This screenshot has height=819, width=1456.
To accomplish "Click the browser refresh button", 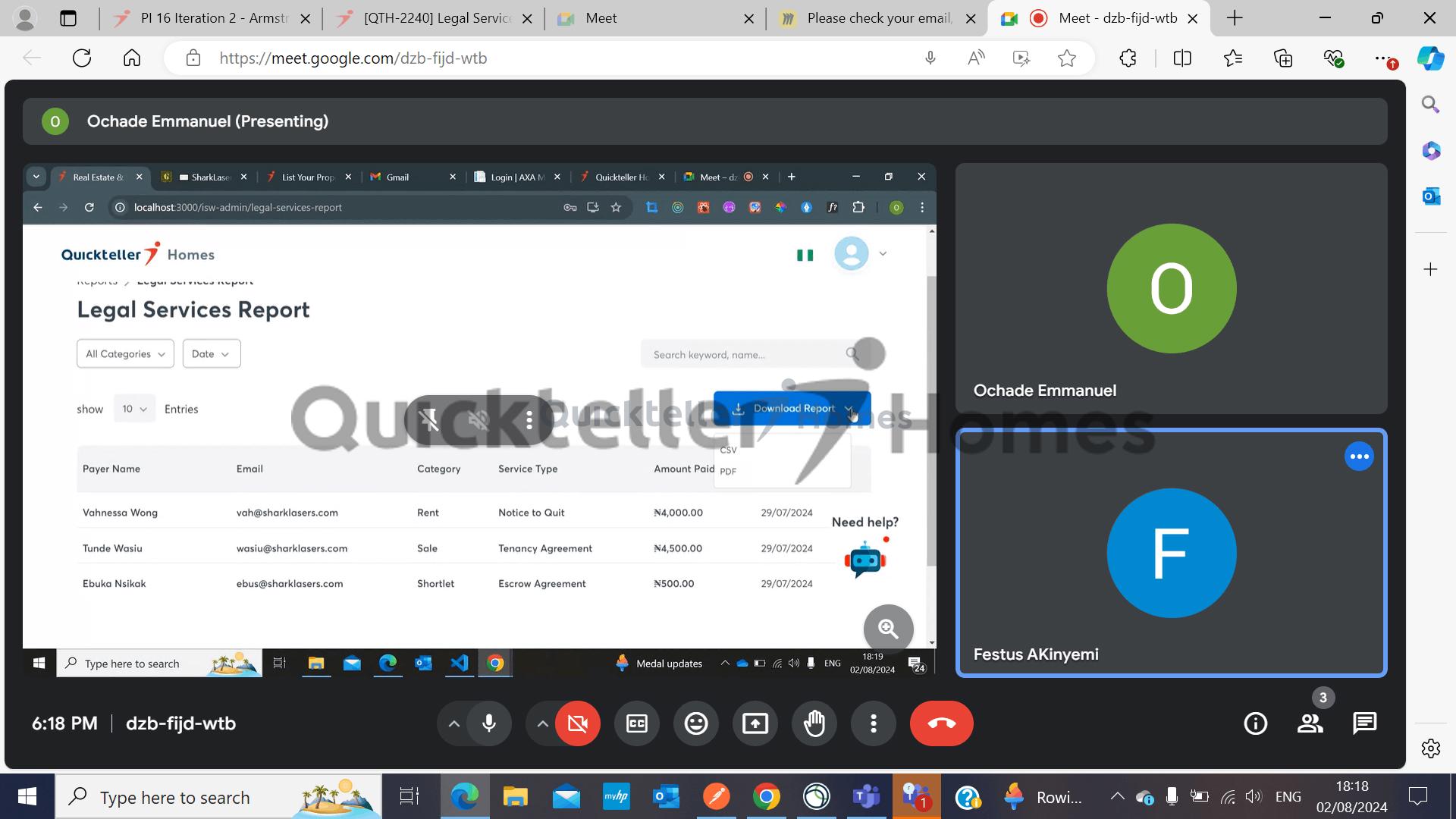I will point(82,58).
